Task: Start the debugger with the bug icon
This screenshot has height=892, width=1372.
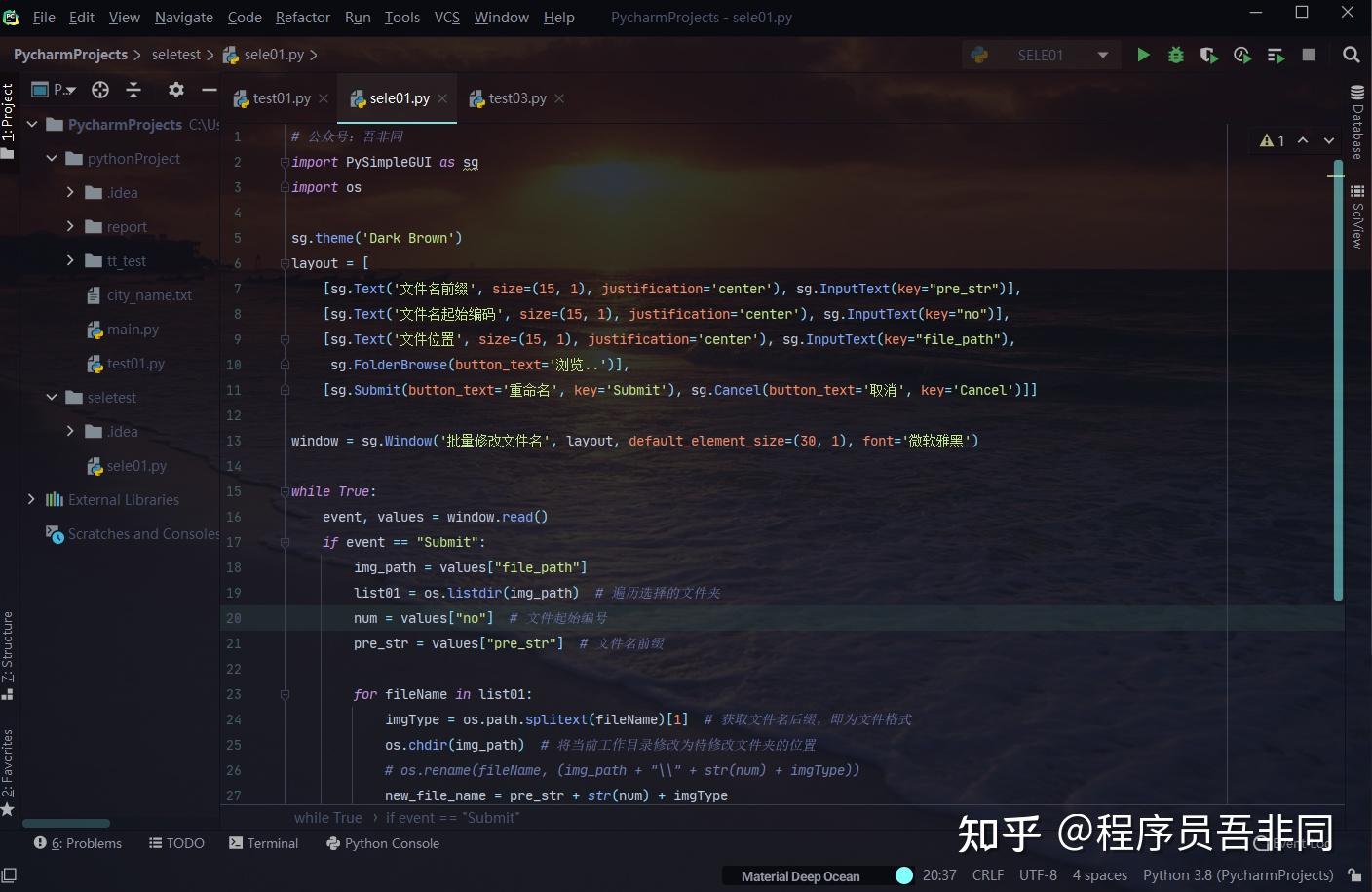Action: coord(1175,55)
